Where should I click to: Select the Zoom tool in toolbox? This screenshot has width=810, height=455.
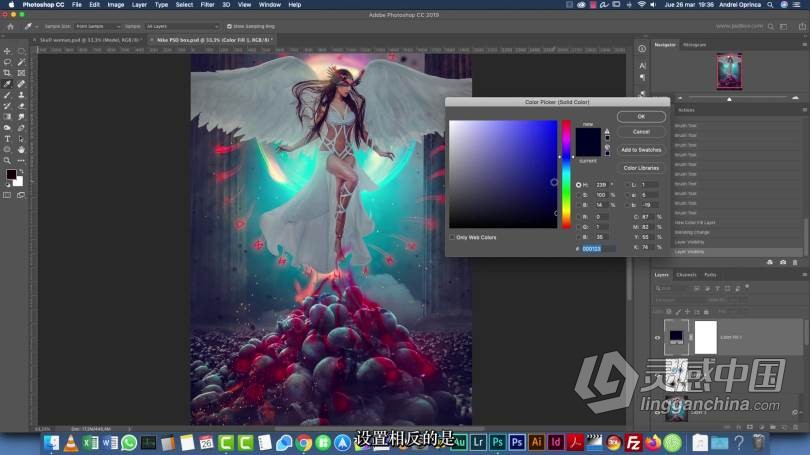tap(7, 161)
